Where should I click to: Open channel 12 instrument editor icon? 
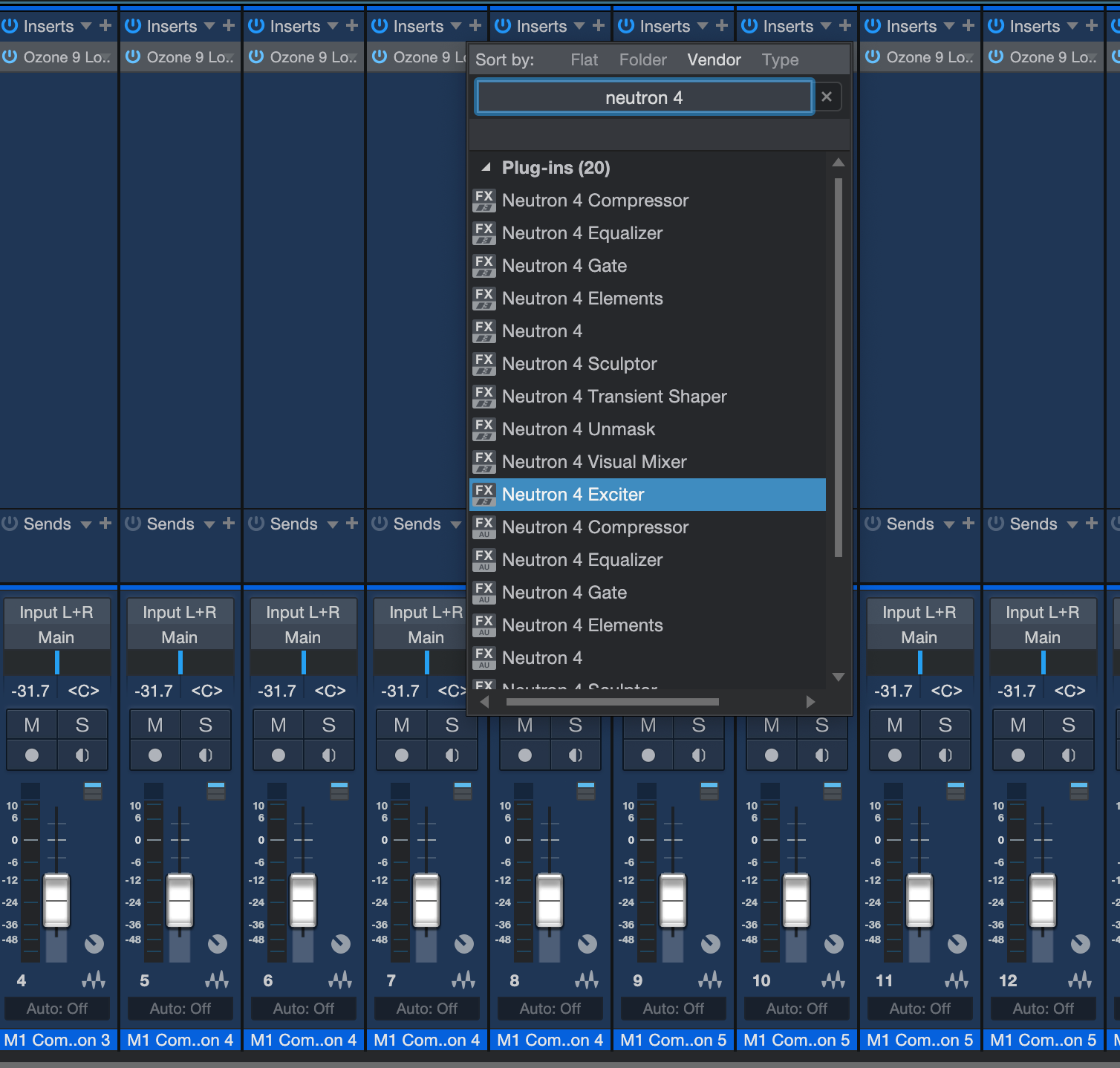(1080, 980)
